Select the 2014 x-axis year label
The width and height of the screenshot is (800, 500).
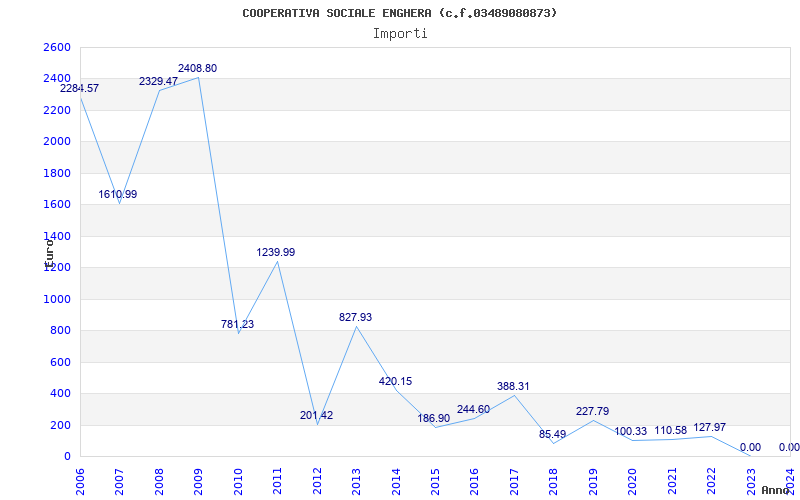pos(396,482)
